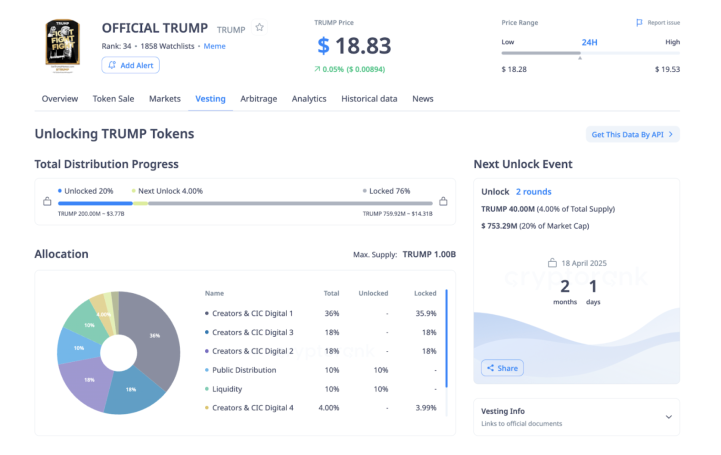The height and width of the screenshot is (455, 721).
Task: Click the 2 rounds unlock link
Action: (x=533, y=192)
